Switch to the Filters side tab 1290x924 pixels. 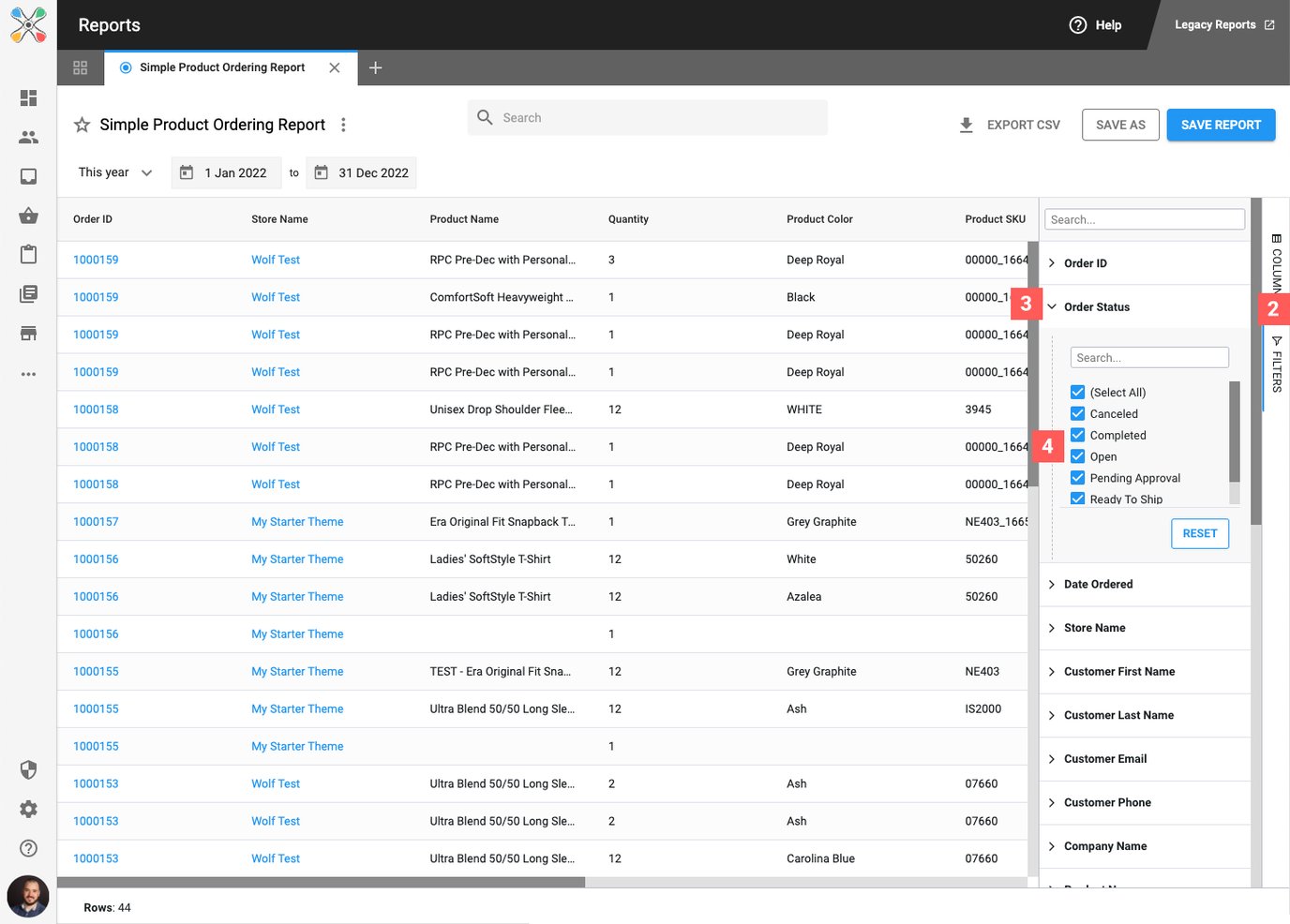[x=1276, y=365]
